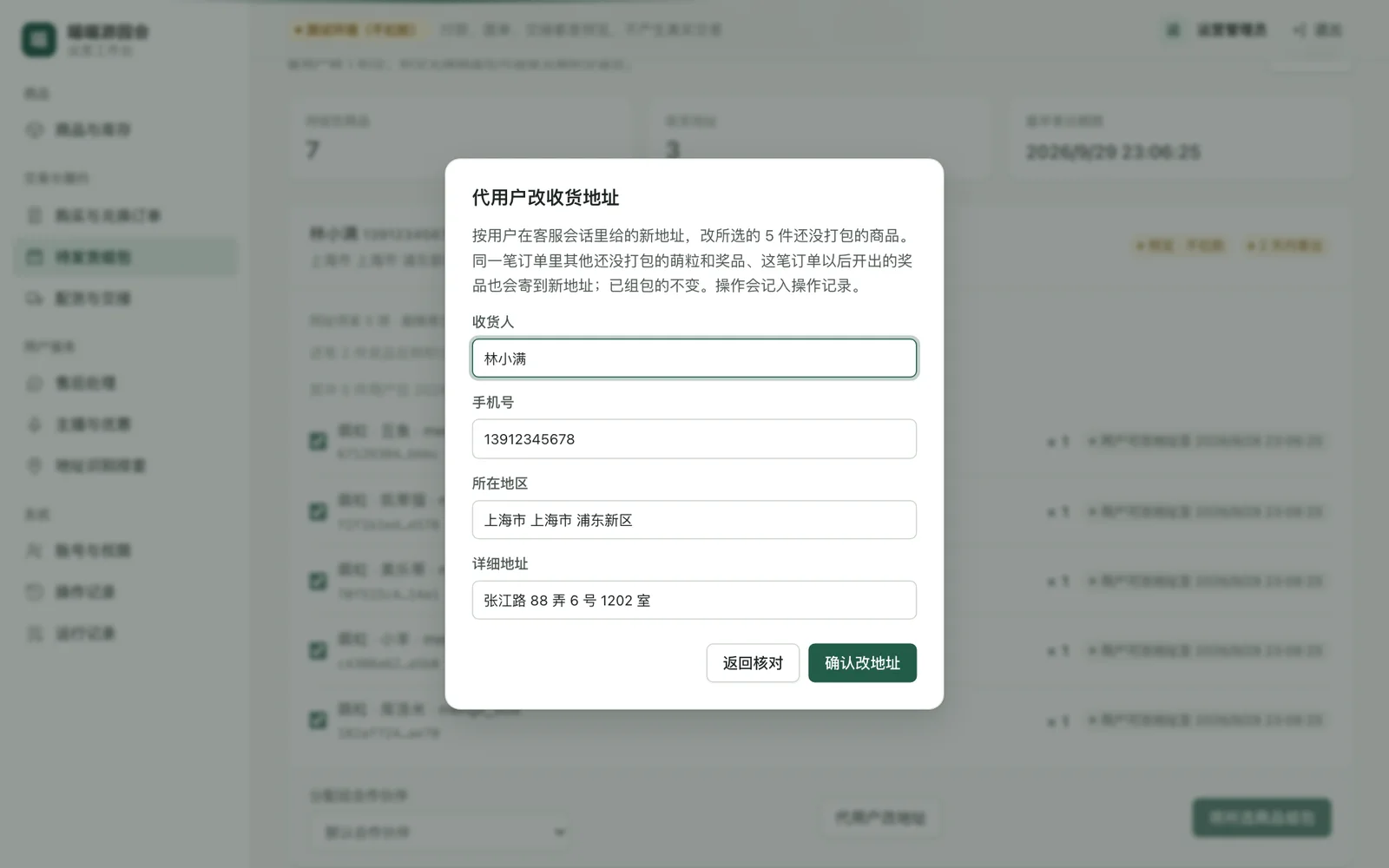
Task: Click the 所在地区 field label
Action: coord(500,483)
